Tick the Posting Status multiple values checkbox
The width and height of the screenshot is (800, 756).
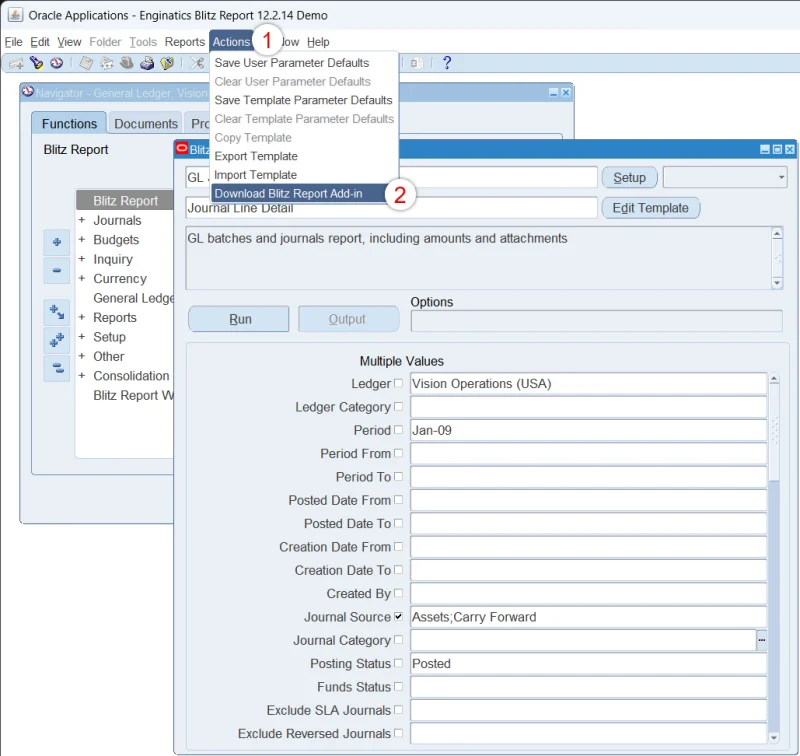[x=398, y=663]
